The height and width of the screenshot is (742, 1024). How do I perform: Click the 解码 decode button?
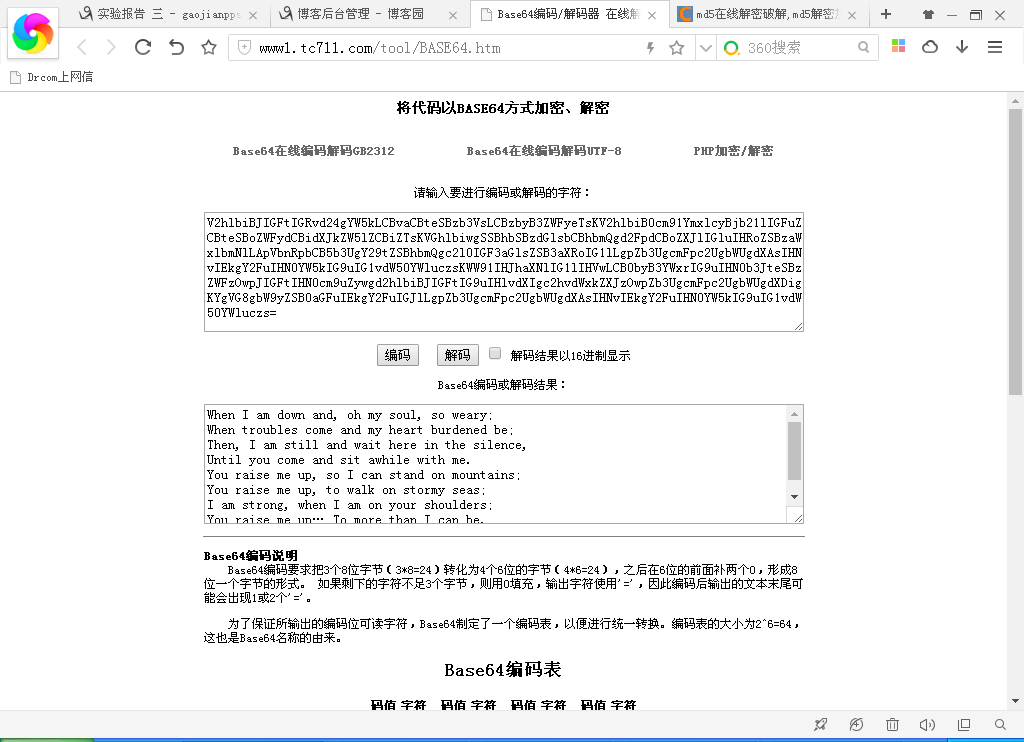tap(458, 355)
